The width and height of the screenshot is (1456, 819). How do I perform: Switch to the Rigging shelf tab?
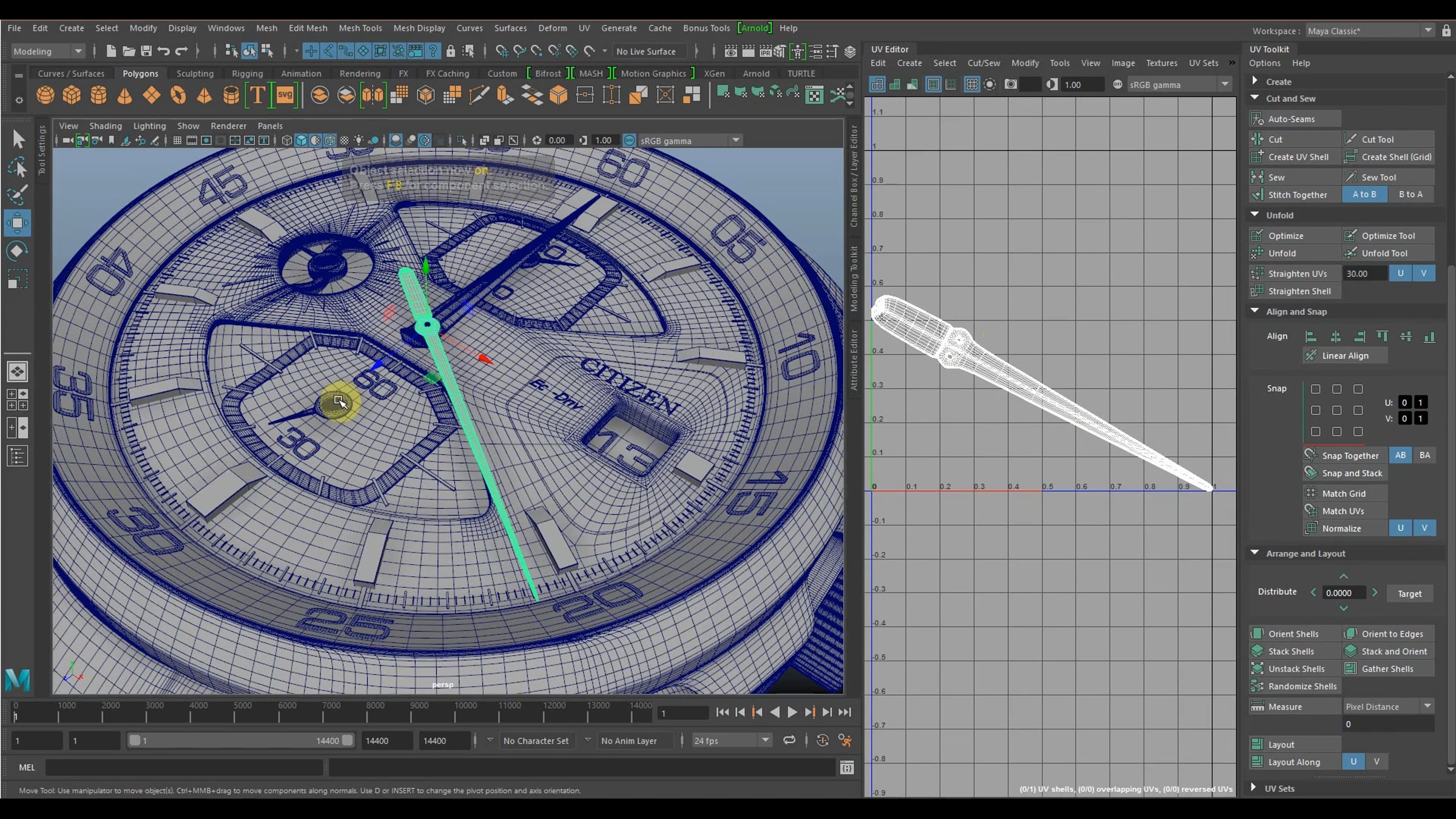click(247, 73)
